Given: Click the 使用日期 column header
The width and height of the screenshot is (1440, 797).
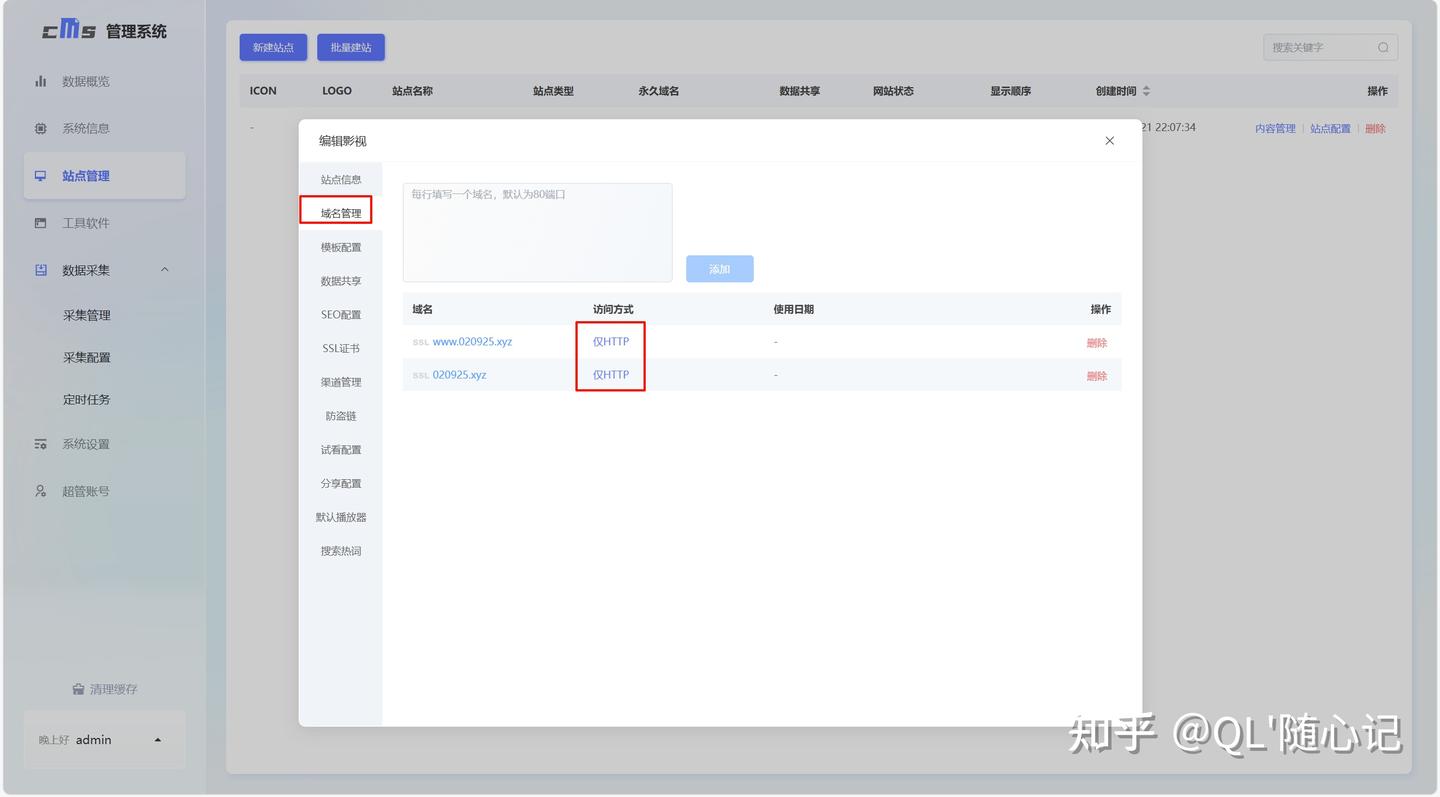Looking at the screenshot, I should pos(793,310).
